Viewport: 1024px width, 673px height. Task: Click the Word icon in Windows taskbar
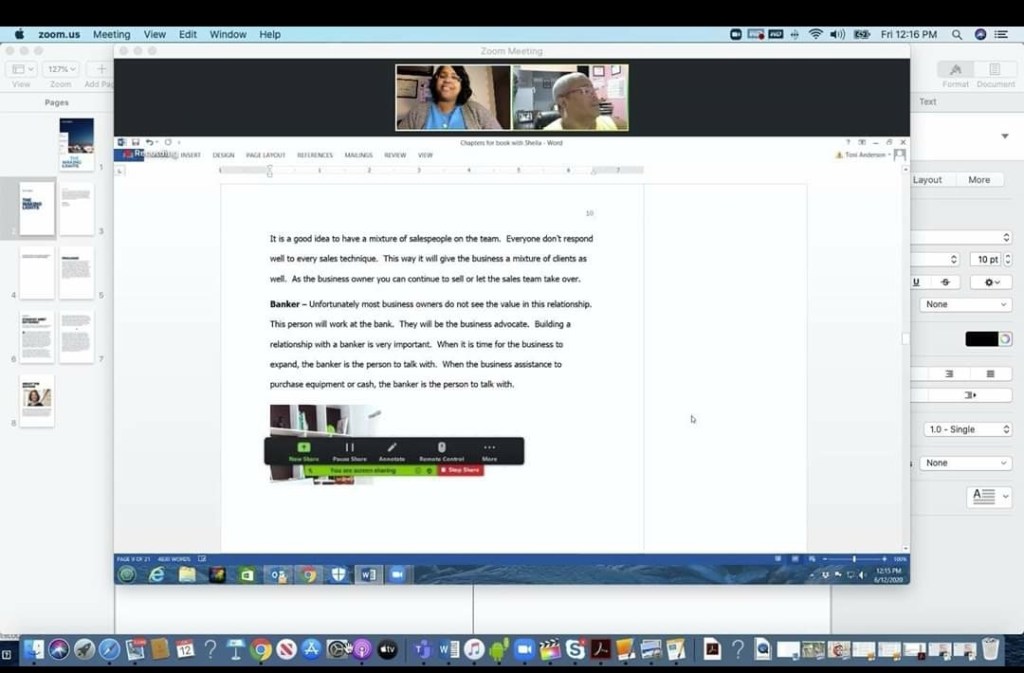tap(368, 574)
